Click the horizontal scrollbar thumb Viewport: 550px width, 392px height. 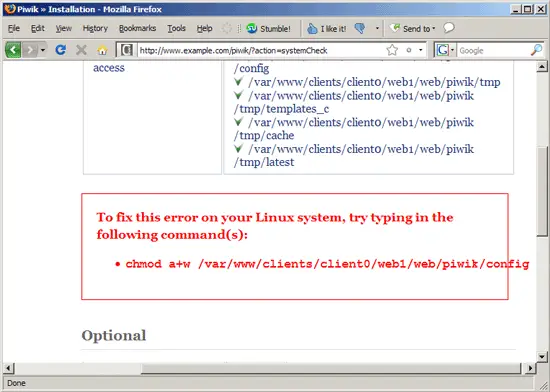coord(331,368)
